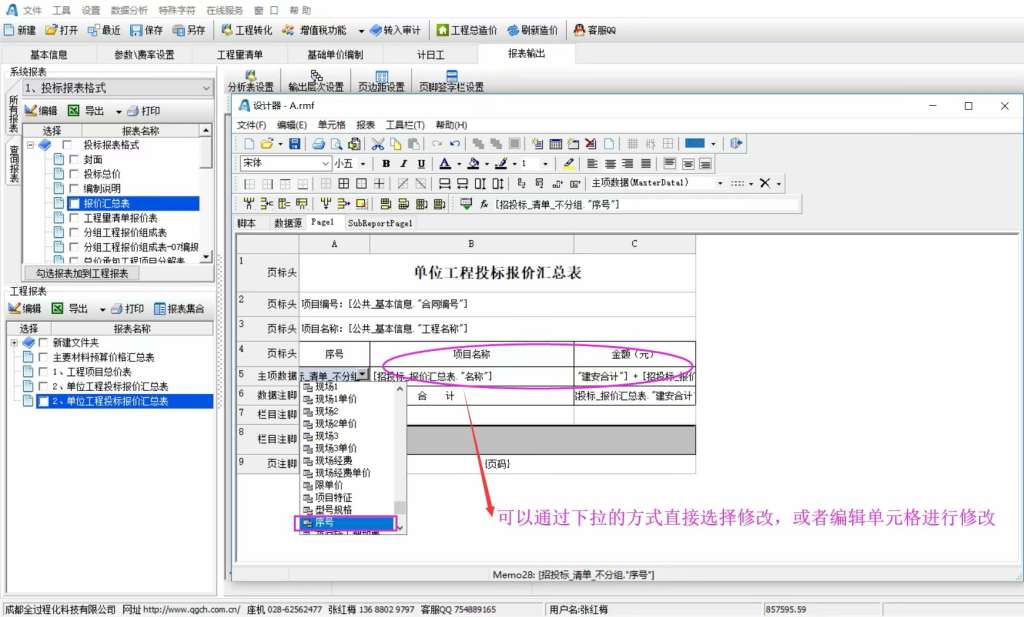Select 序号 in the field dropdown list
1024x617 pixels.
tap(346, 522)
